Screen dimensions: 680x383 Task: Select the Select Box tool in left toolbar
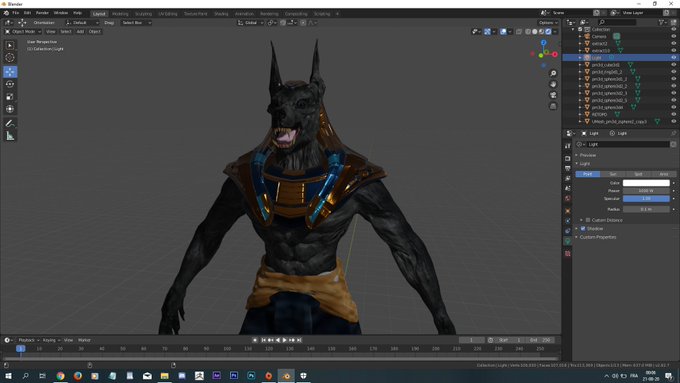click(x=10, y=45)
